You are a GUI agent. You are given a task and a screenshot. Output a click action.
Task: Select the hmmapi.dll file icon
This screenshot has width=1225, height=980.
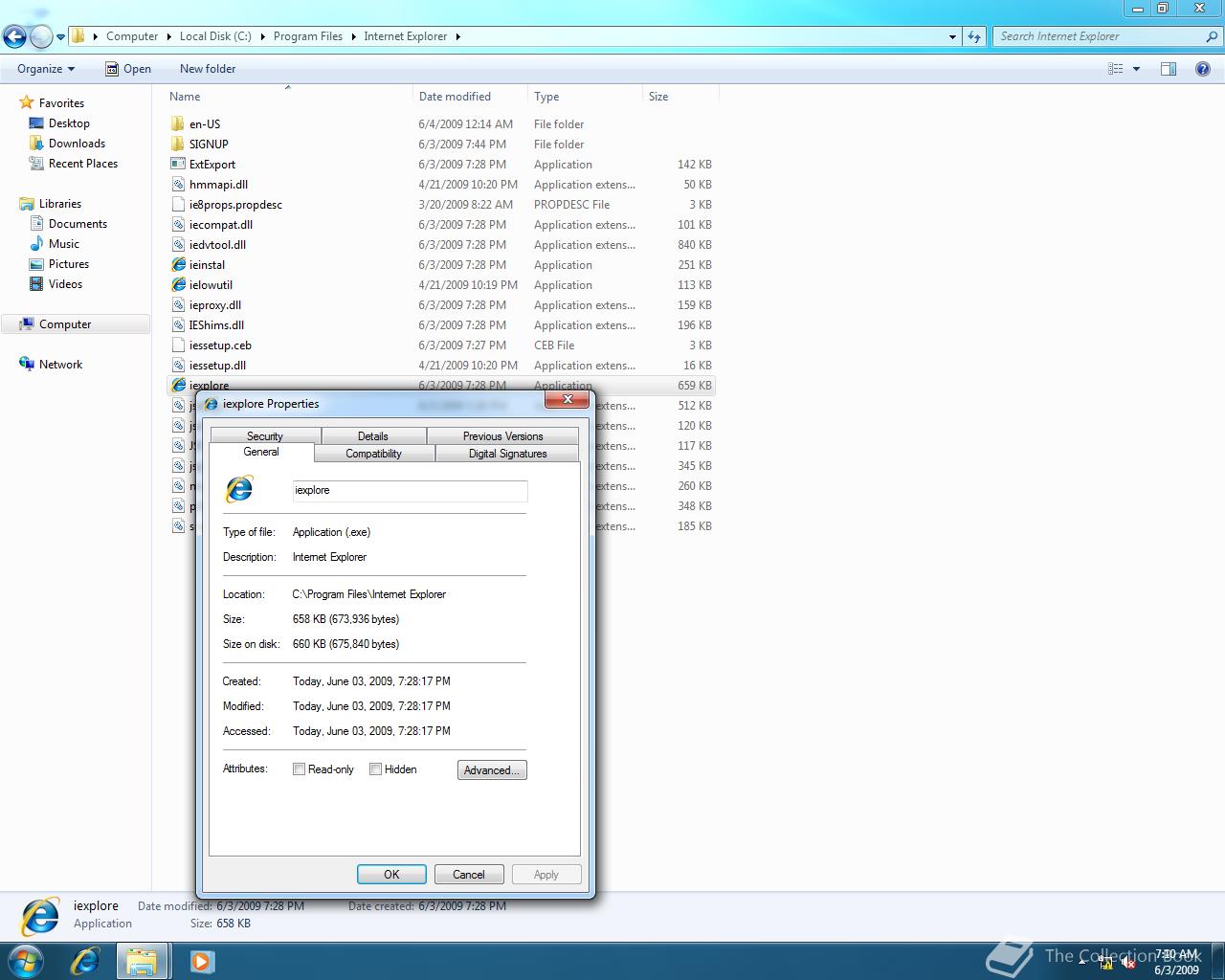pyautogui.click(x=178, y=185)
